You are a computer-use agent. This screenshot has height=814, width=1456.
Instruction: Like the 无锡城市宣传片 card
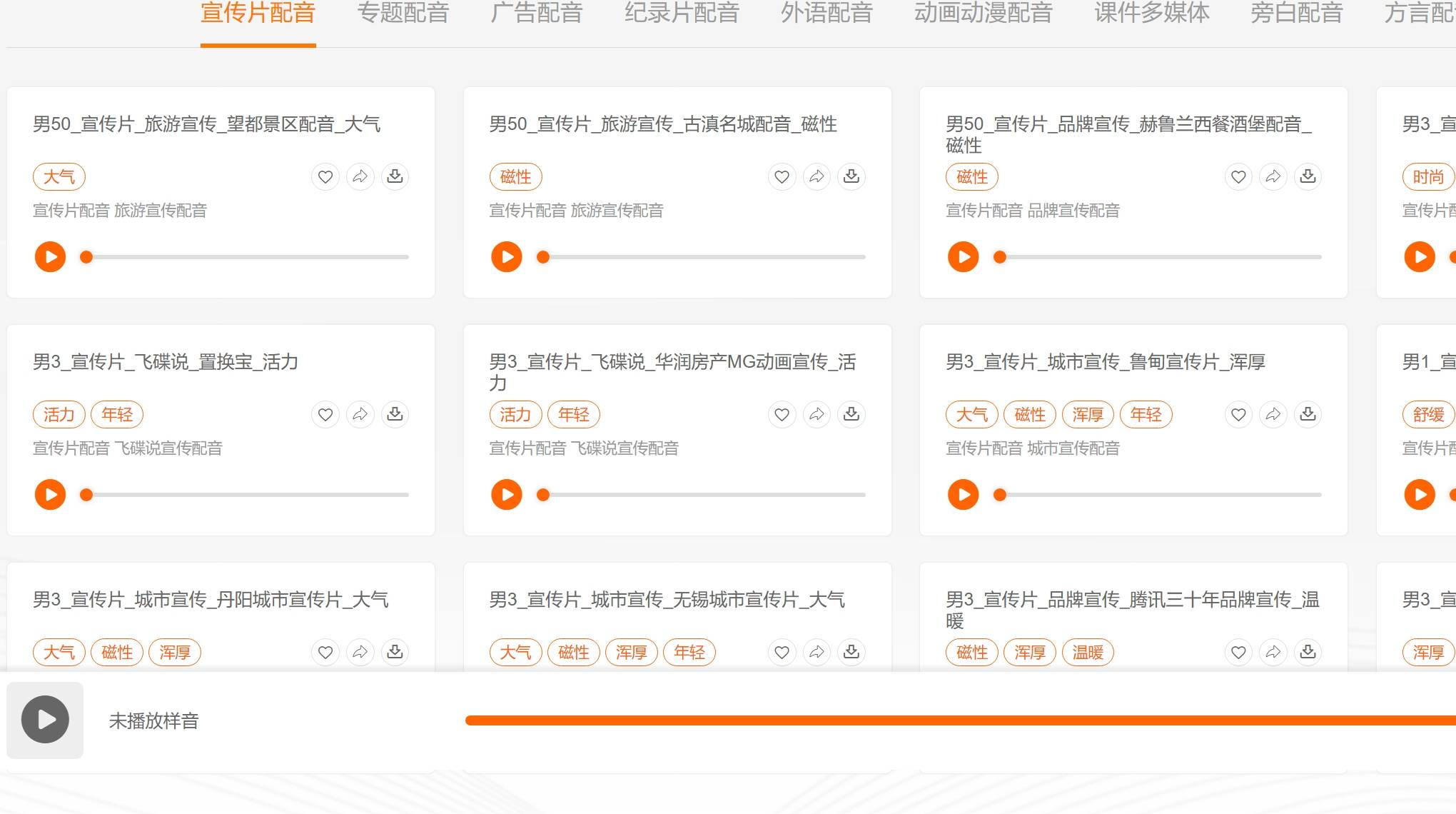point(782,652)
